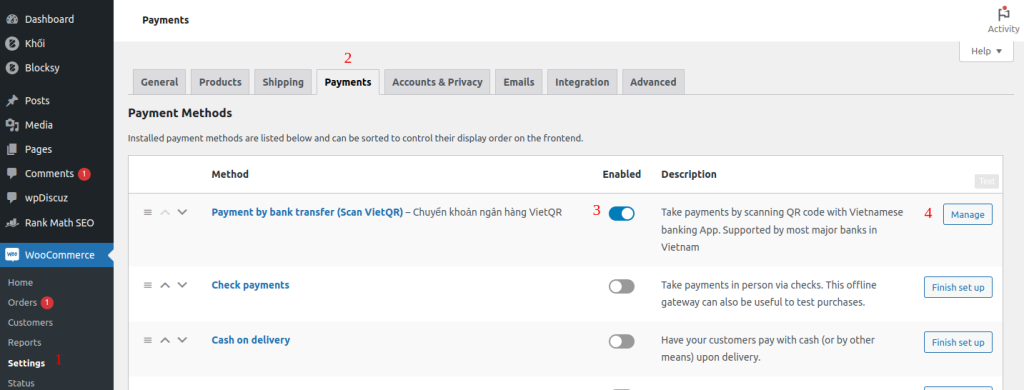
Task: Click the Payments page title
Action: pyautogui.click(x=165, y=20)
